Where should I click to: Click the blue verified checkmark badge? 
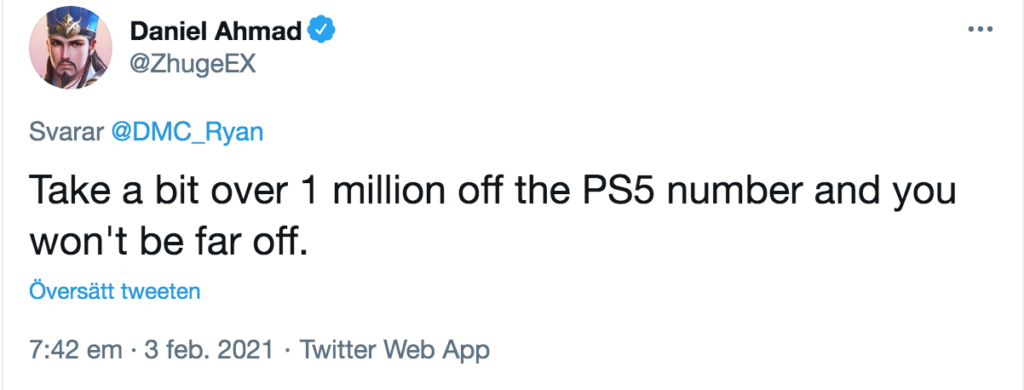pos(321,30)
